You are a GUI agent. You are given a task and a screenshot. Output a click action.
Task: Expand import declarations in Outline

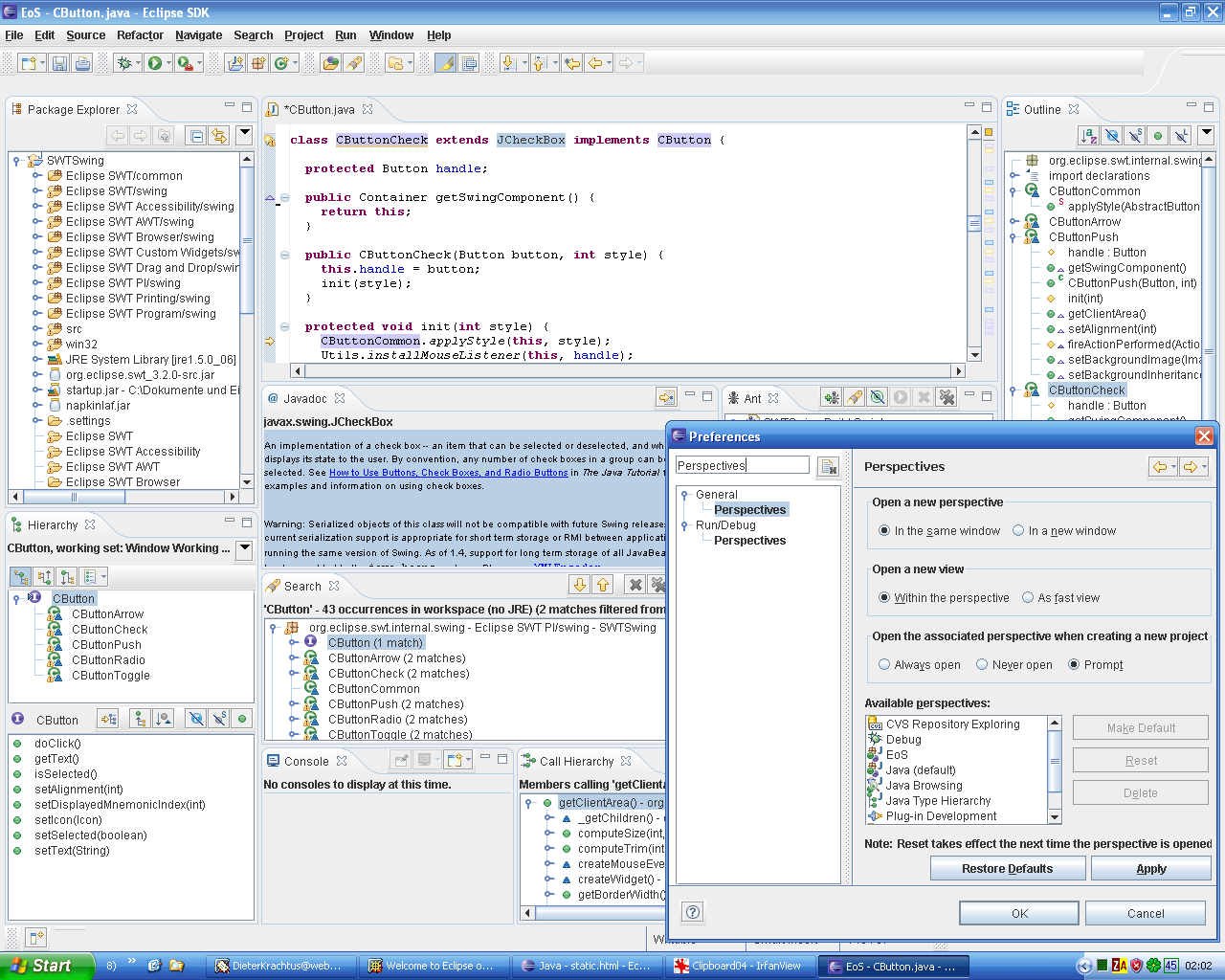tap(1013, 176)
